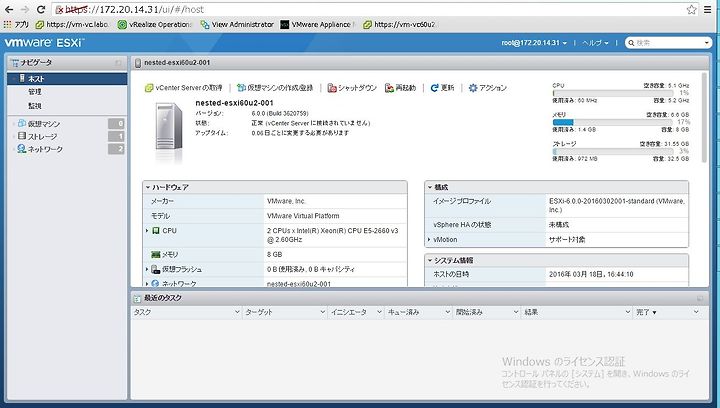
Task: Open the Chrome menu hamburger icon
Action: tap(708, 9)
